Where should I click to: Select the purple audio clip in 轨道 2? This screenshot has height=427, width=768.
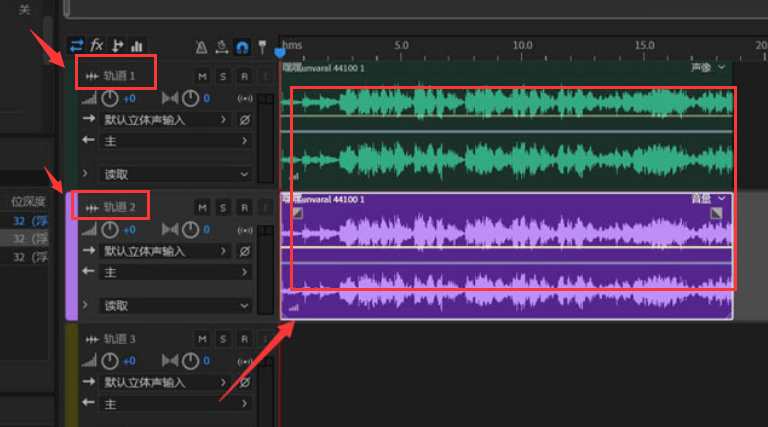(506, 256)
